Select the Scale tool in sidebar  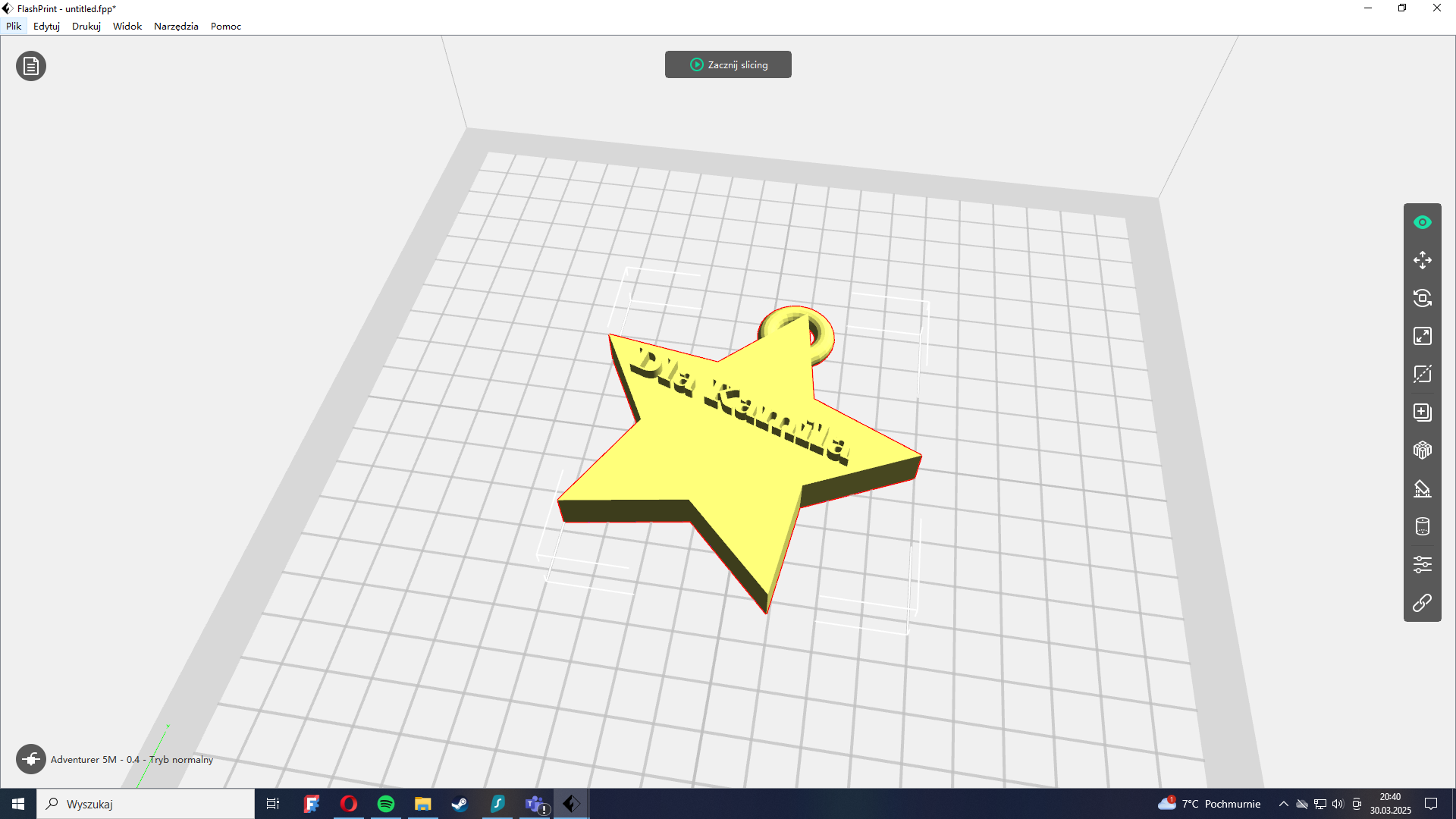(x=1422, y=336)
